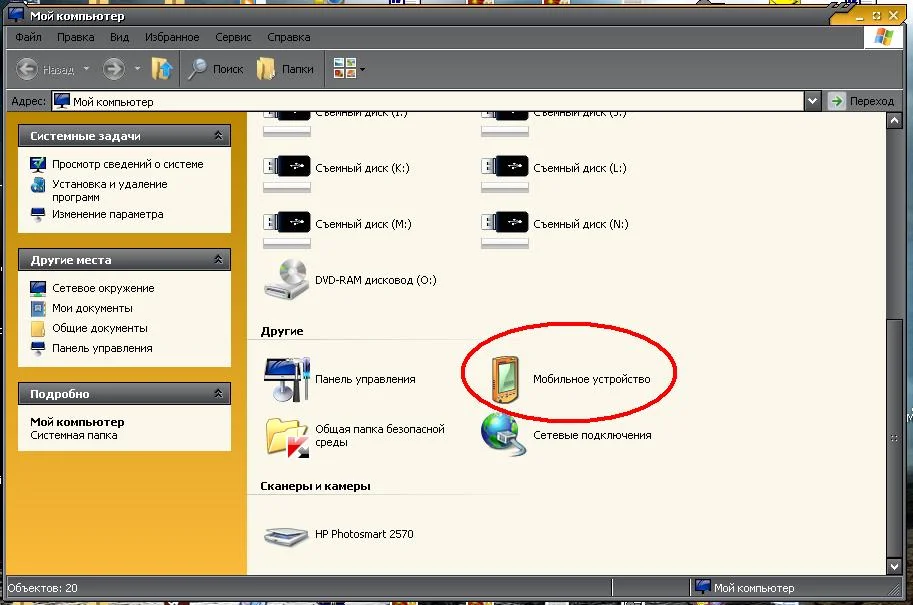Open the forward history dropdown arrow
This screenshot has height=605, width=913.
[x=137, y=69]
